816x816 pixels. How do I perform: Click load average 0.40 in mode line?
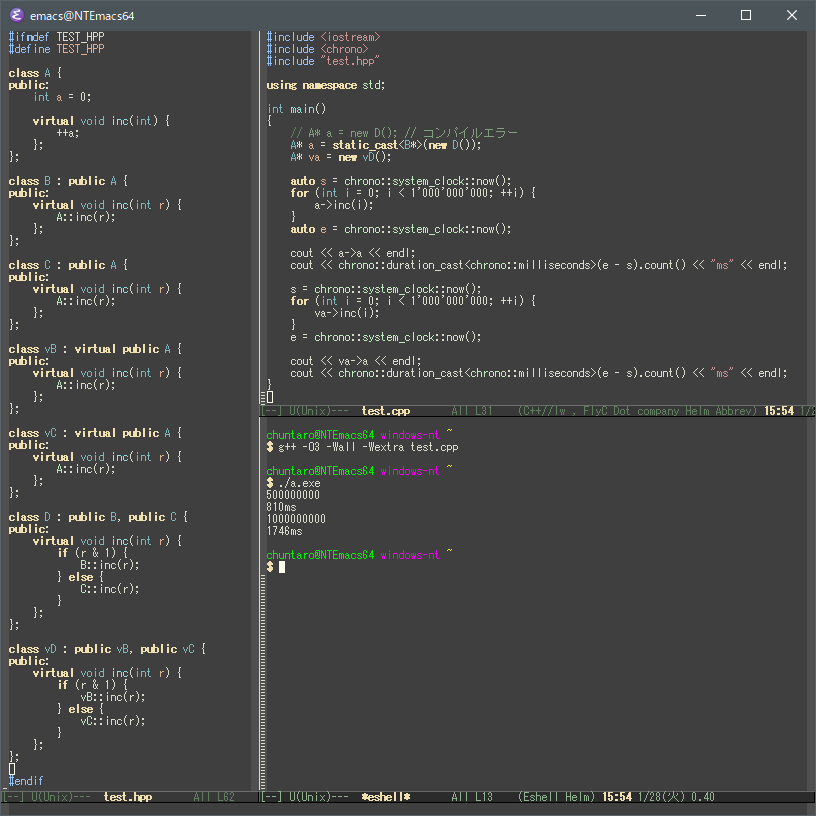tap(703, 797)
